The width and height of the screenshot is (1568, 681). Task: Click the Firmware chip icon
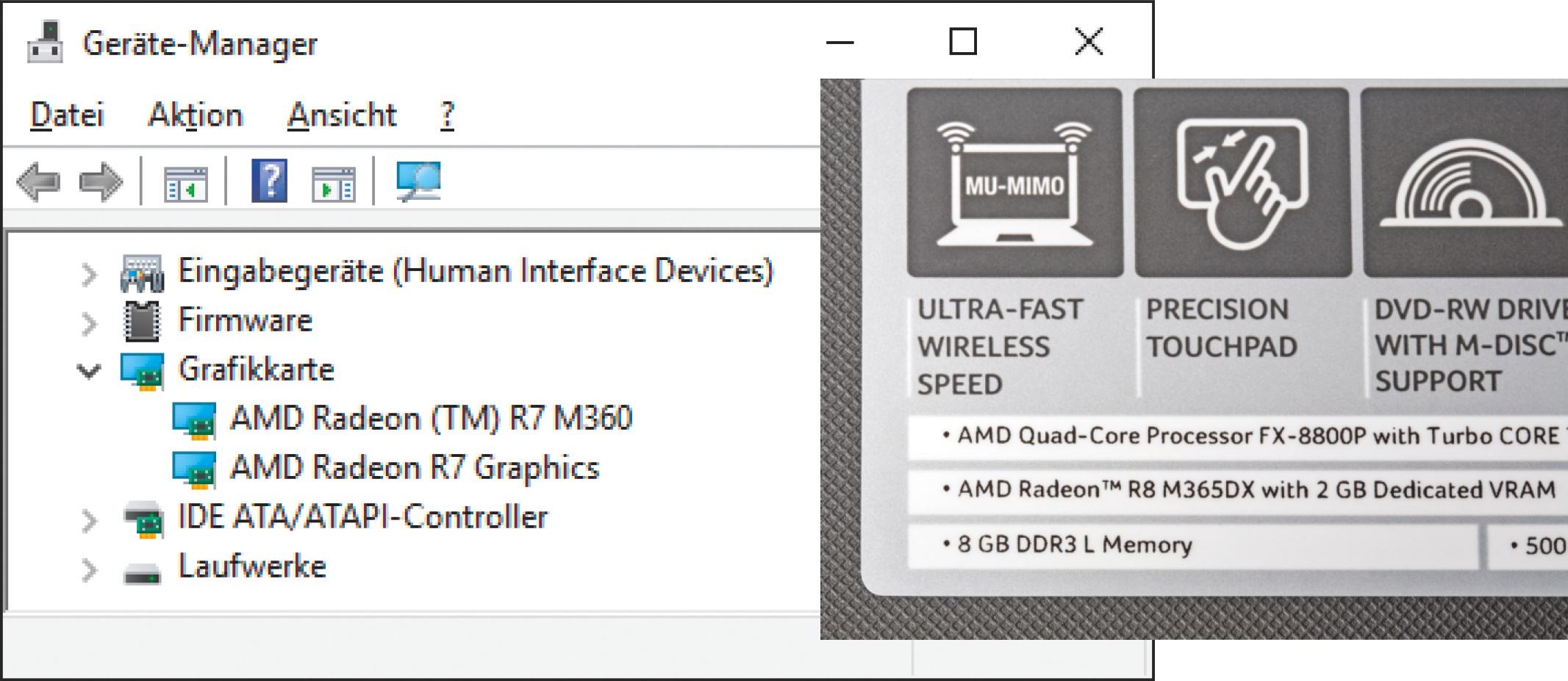pos(142,321)
